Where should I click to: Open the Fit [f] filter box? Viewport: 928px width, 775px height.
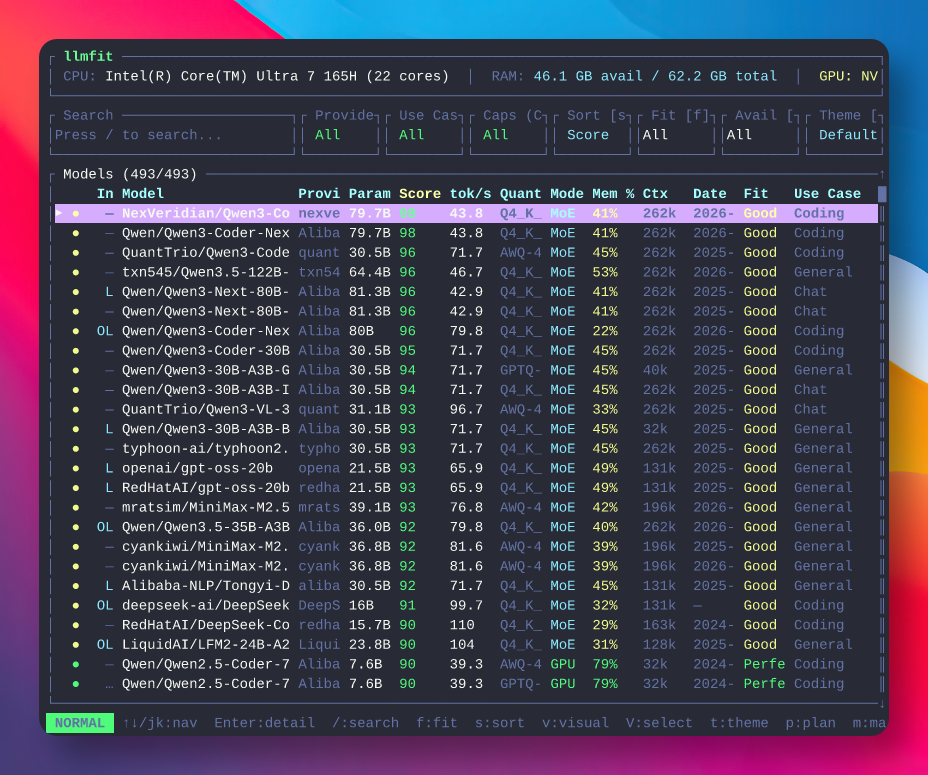676,134
